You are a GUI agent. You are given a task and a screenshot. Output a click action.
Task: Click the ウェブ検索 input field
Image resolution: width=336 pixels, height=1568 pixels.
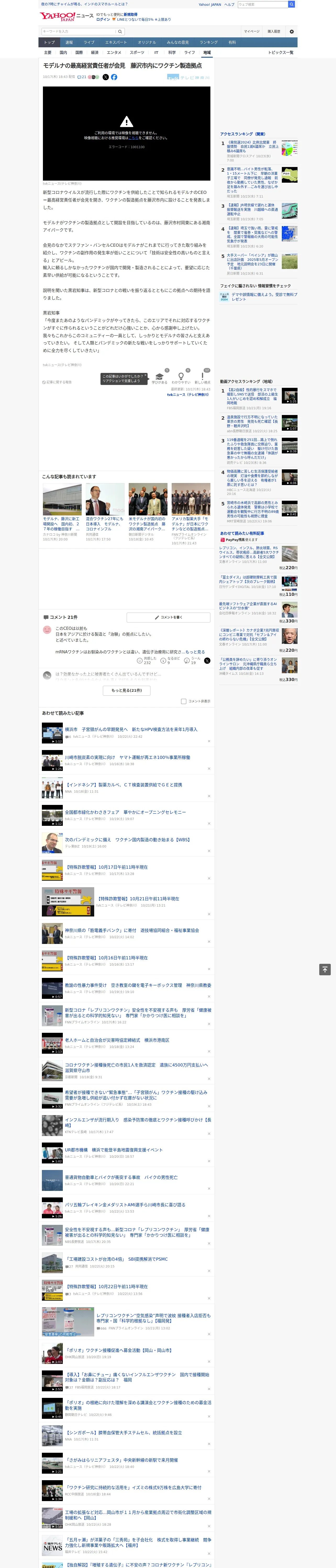[262, 4]
